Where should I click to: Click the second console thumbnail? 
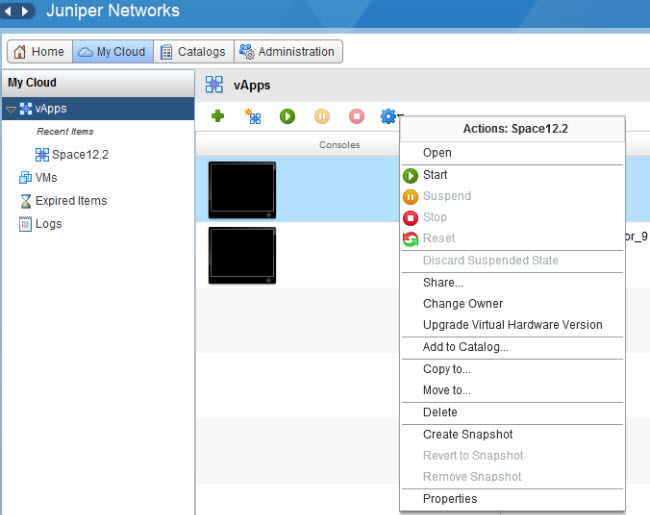pyautogui.click(x=242, y=255)
